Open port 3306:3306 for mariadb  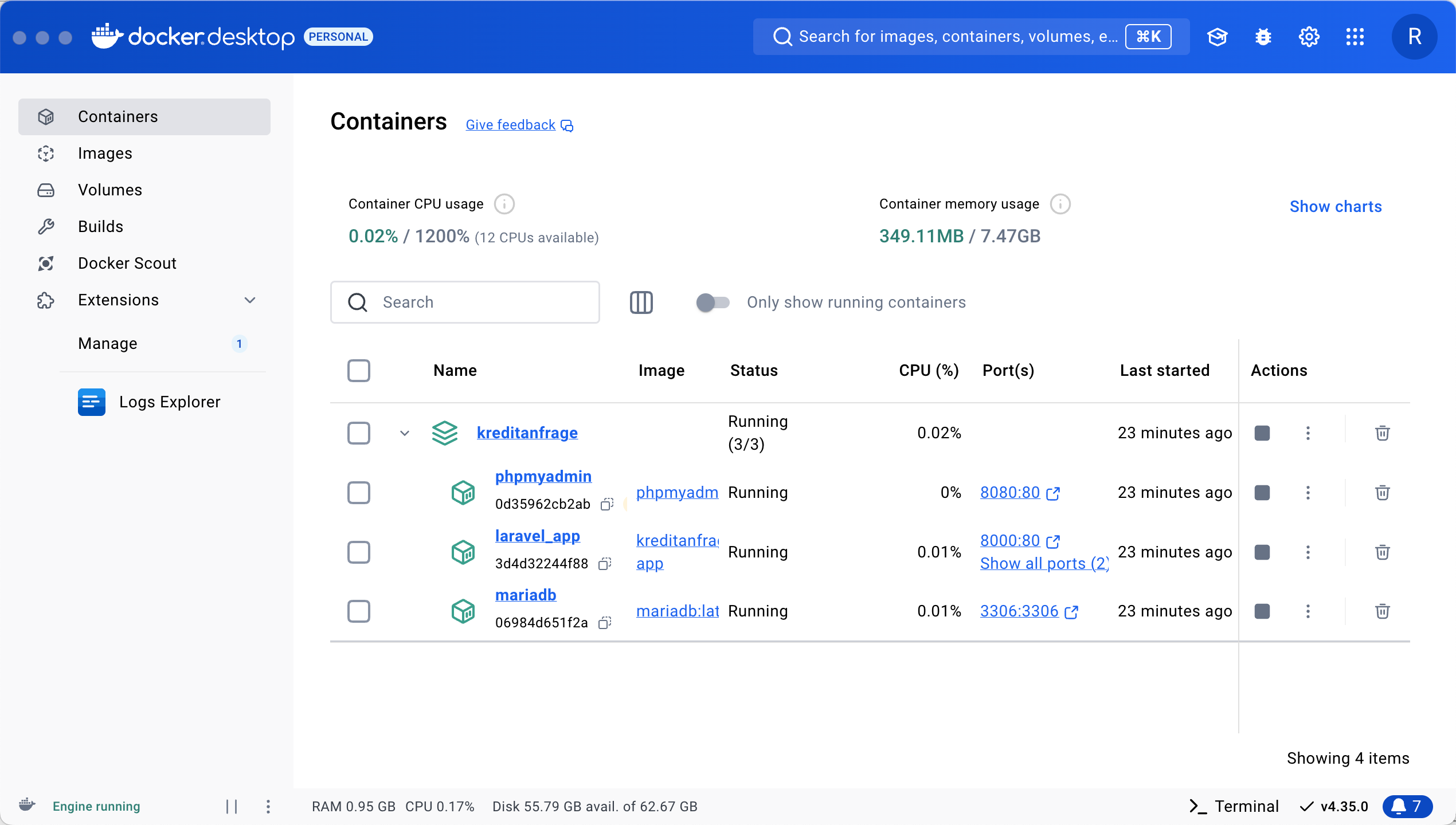[1030, 611]
